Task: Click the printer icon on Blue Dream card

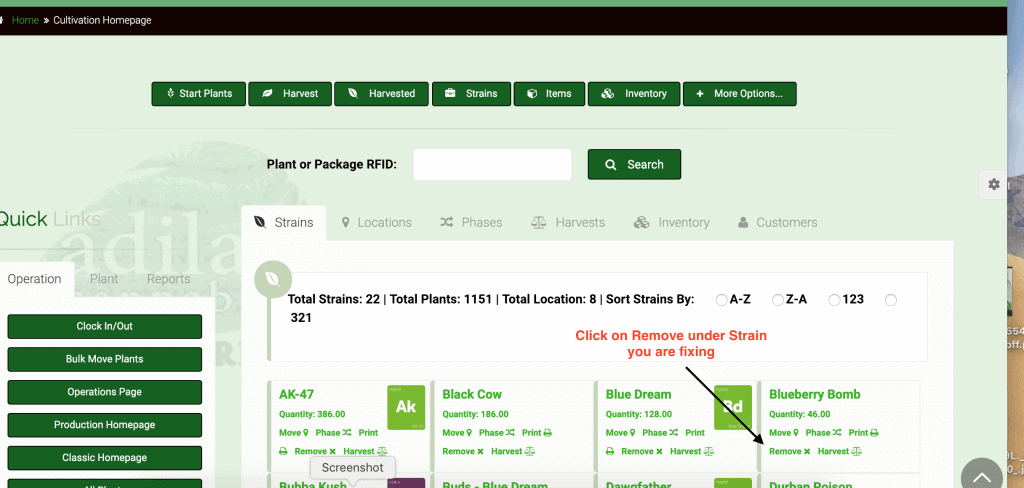Action: [610, 451]
